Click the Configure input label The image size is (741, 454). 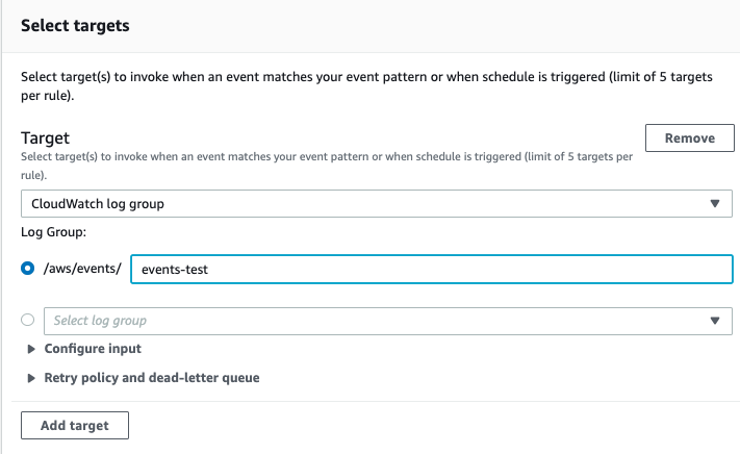click(x=93, y=349)
